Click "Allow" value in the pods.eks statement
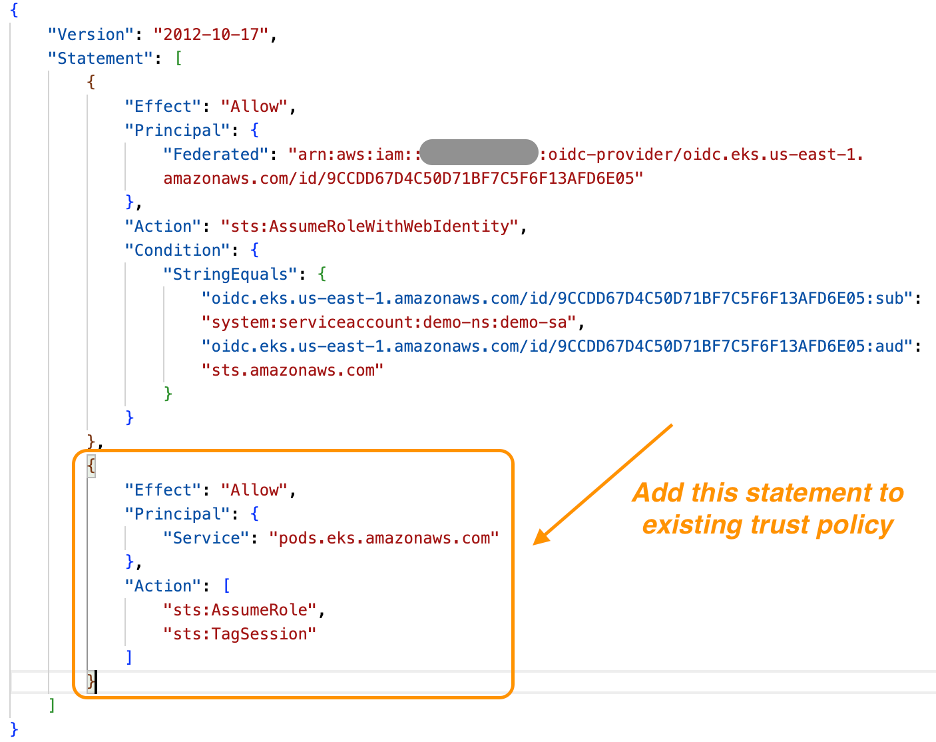Screen dimensions: 936x742 (254, 490)
